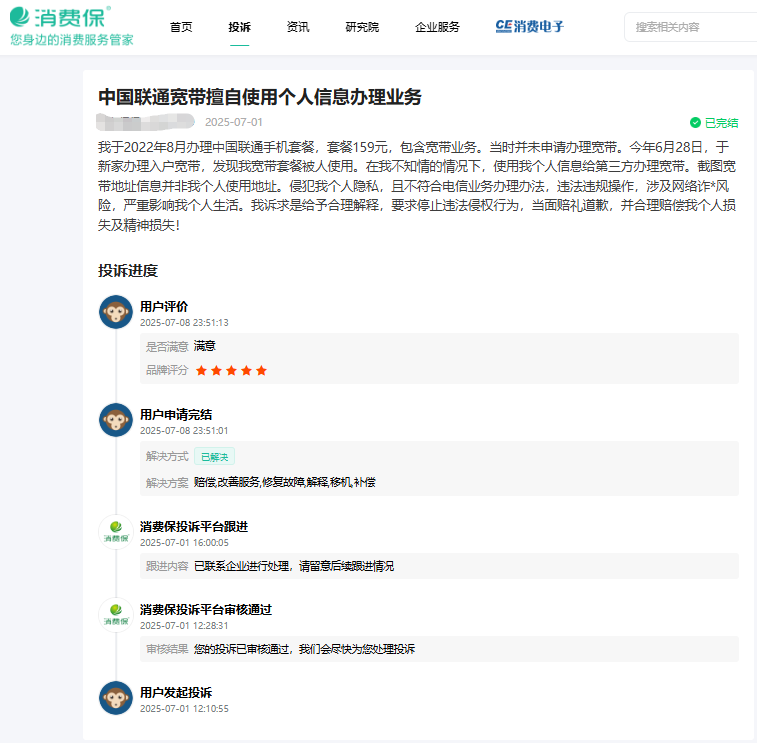Click the fifth star of 品牌评分
This screenshot has width=757, height=743.
[261, 370]
